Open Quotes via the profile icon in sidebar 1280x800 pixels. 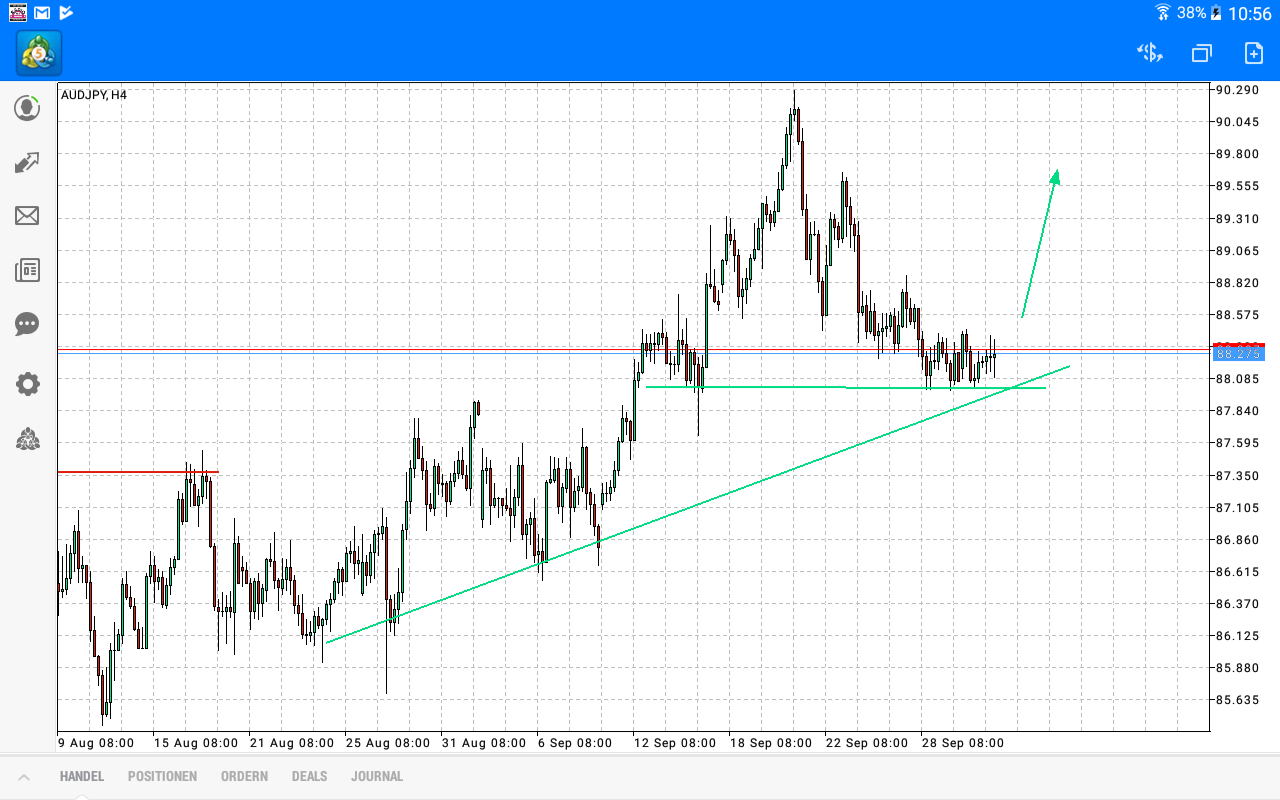click(27, 107)
